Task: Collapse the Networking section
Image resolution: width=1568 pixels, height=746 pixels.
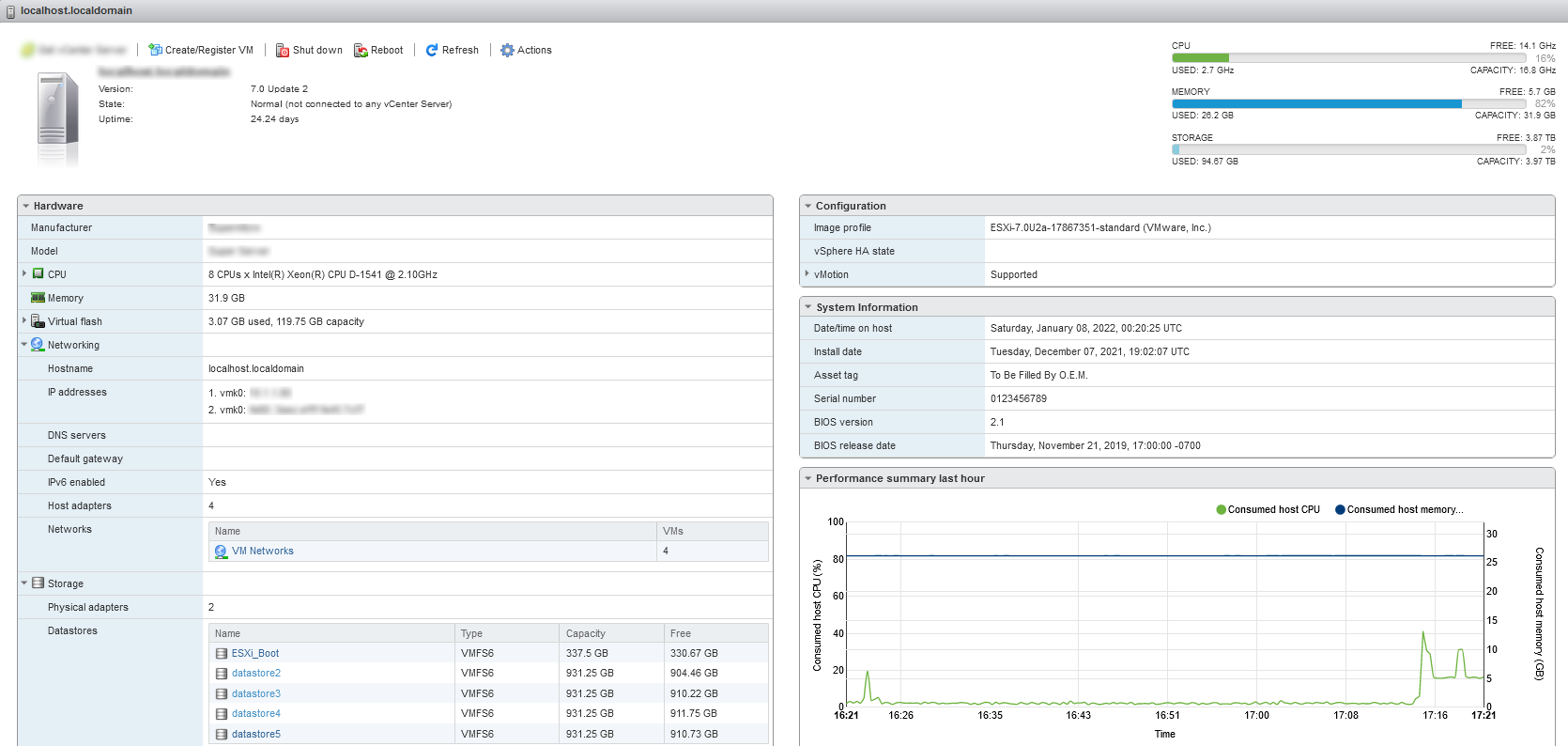Action: tap(24, 345)
